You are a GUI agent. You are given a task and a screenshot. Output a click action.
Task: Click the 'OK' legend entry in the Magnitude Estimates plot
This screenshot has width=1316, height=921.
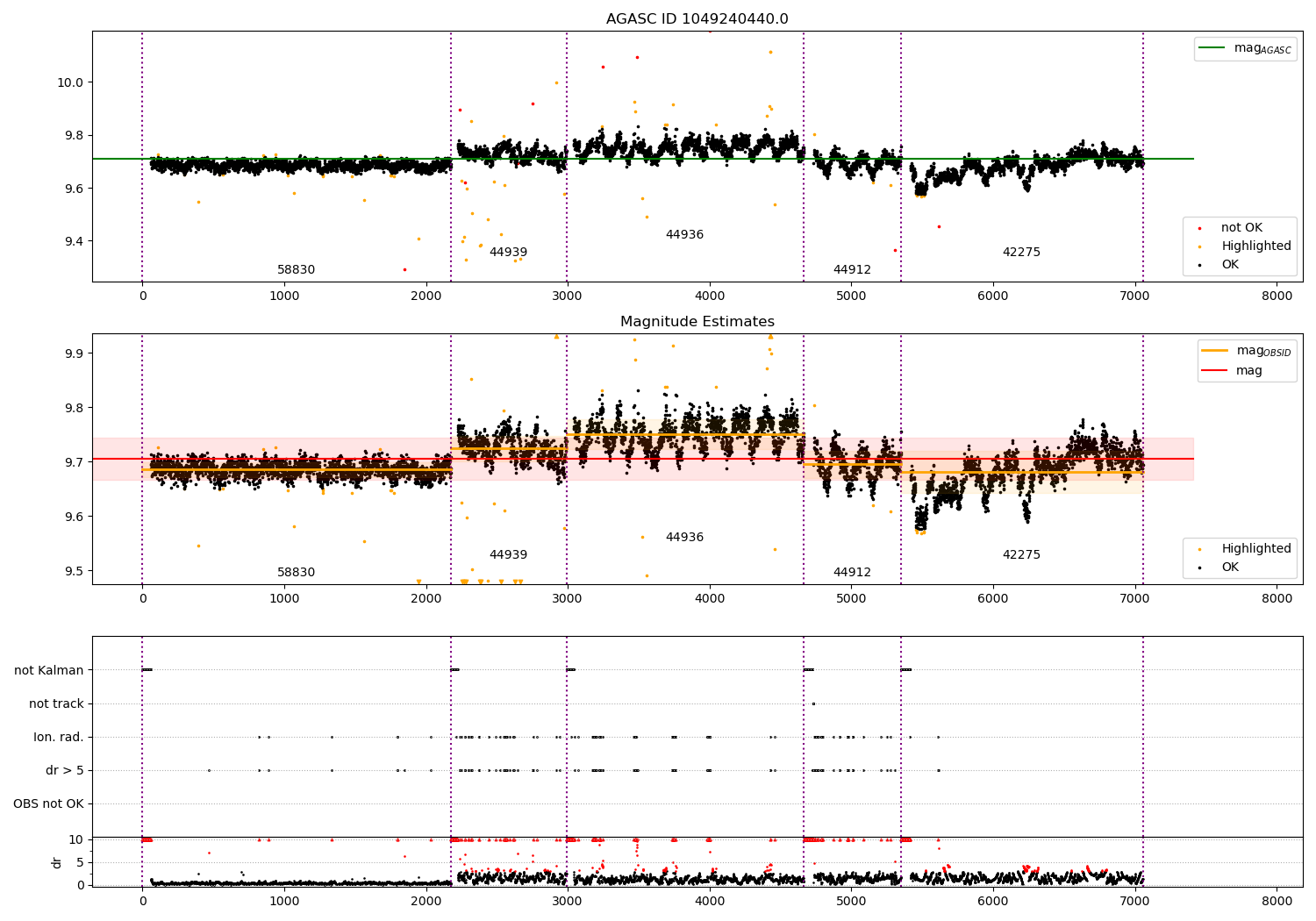coord(1230,568)
